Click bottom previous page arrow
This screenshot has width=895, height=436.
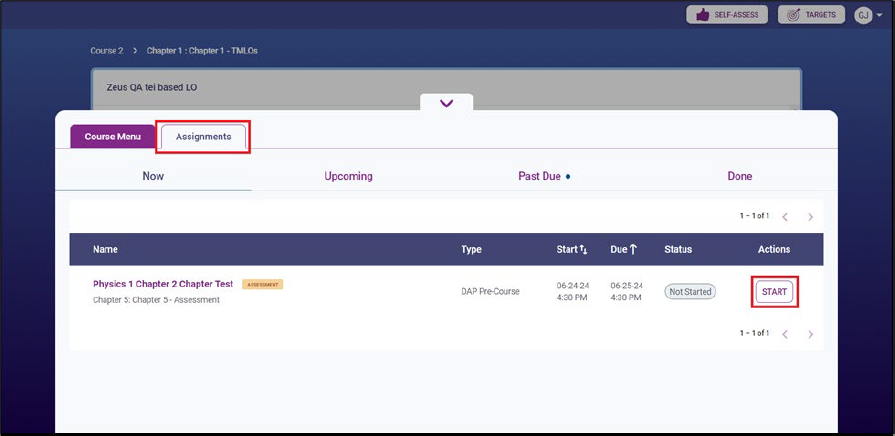[x=785, y=333]
